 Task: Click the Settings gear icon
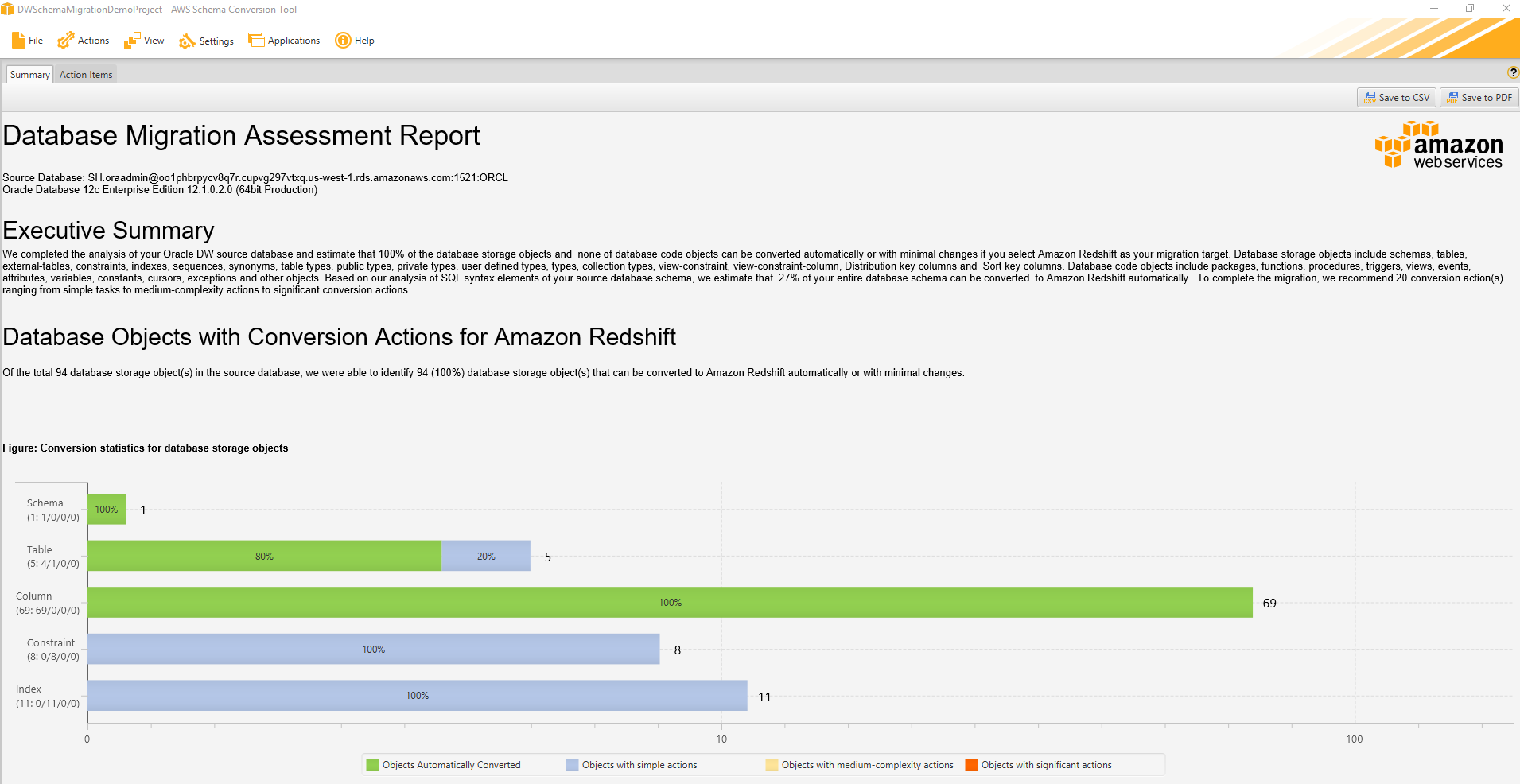click(x=187, y=41)
